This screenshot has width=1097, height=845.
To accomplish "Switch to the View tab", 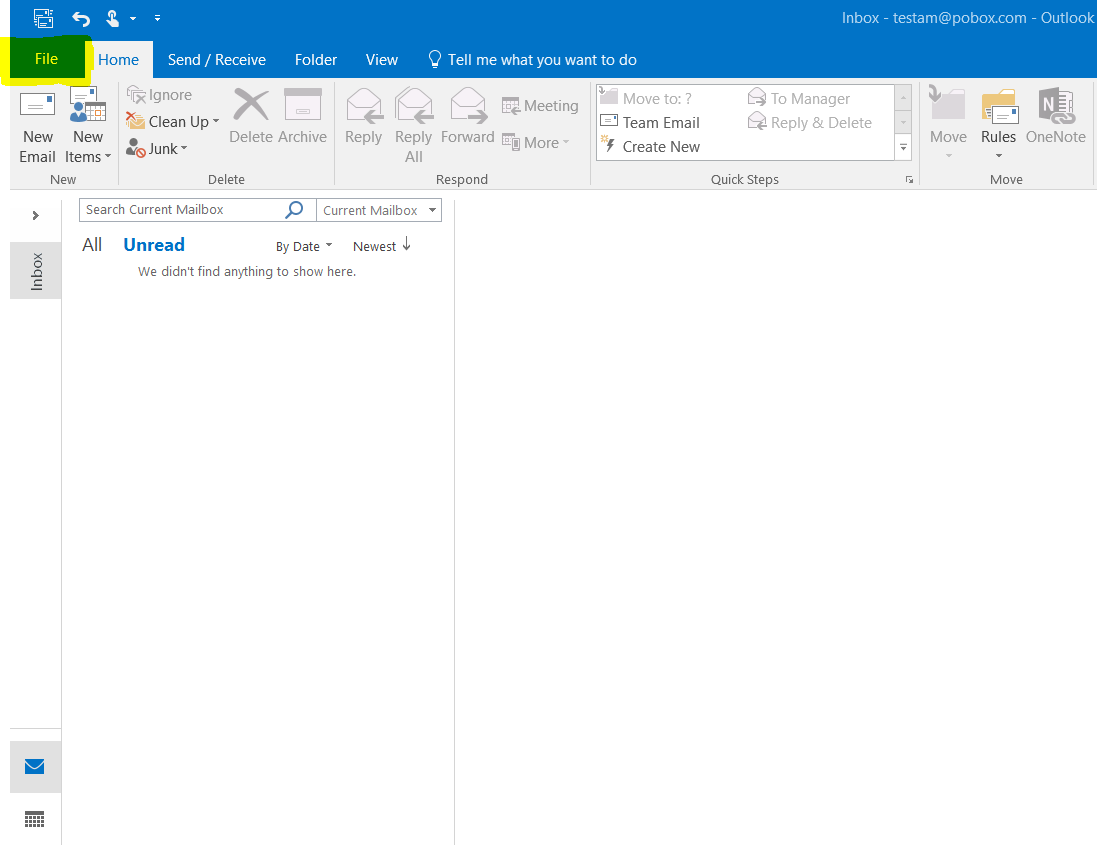I will point(381,60).
